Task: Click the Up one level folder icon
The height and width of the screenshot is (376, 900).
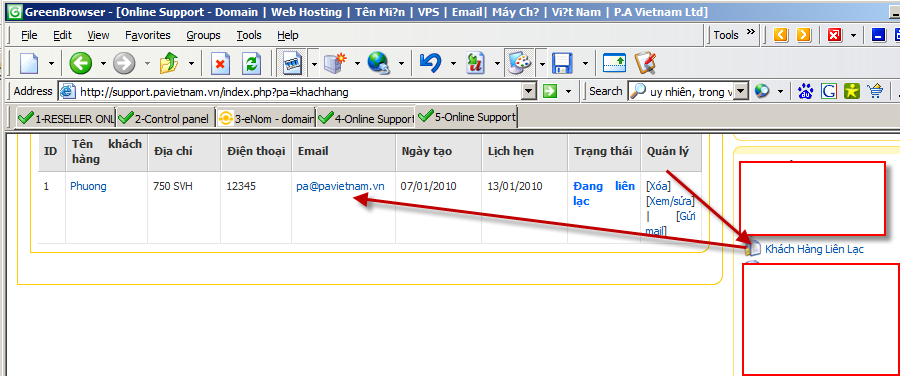Action: [x=169, y=63]
